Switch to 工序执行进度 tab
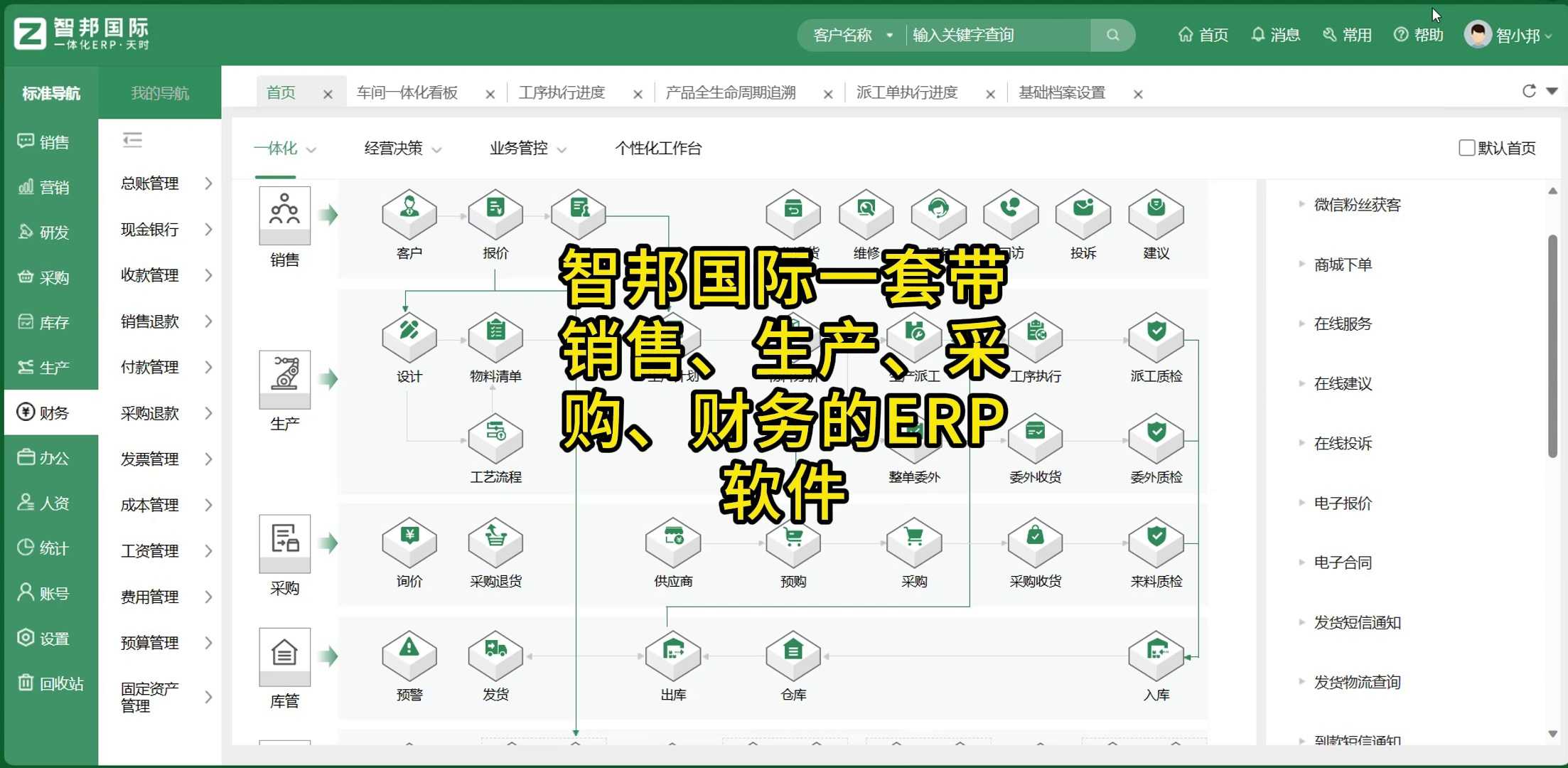The image size is (1568, 768). 562,93
